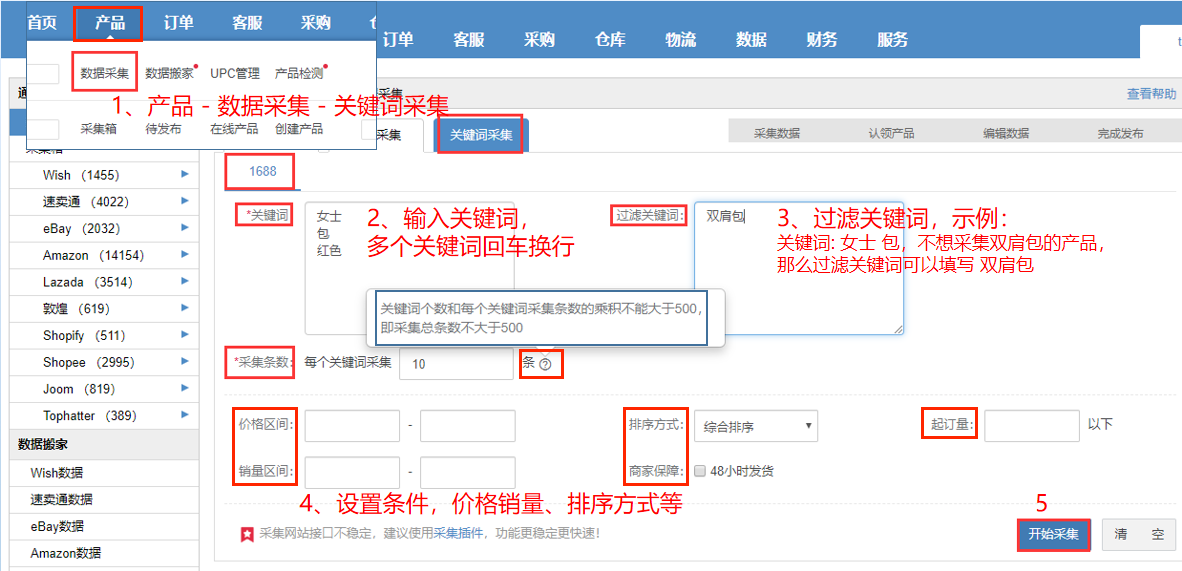Switch to the 关键词采集 tab
Screen dimensions: 1182x571
(482, 134)
